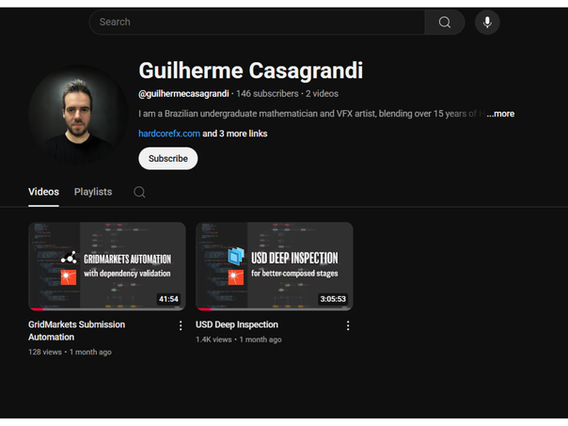This screenshot has height=426, width=568.
Task: Activate voice search microphone
Action: (x=487, y=22)
